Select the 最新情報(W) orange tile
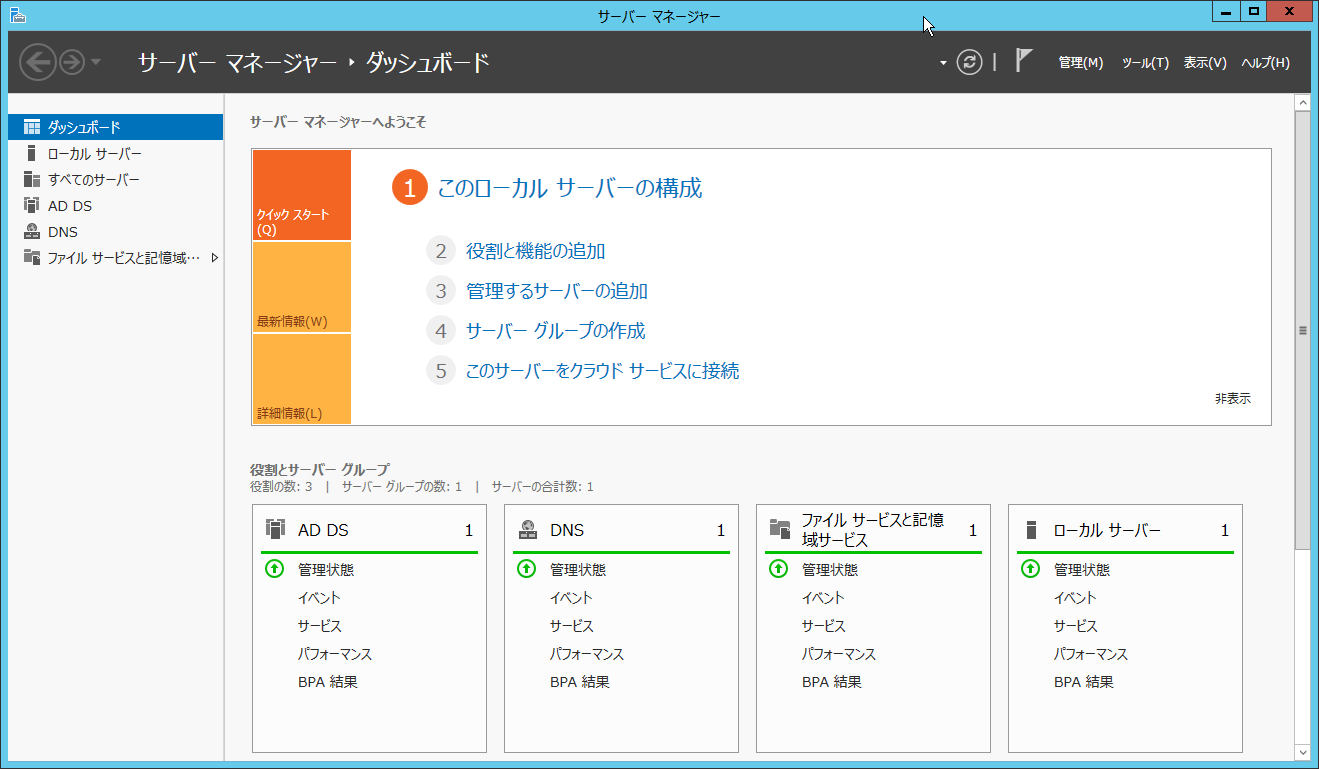Viewport: 1319px width, 769px height. click(x=302, y=287)
